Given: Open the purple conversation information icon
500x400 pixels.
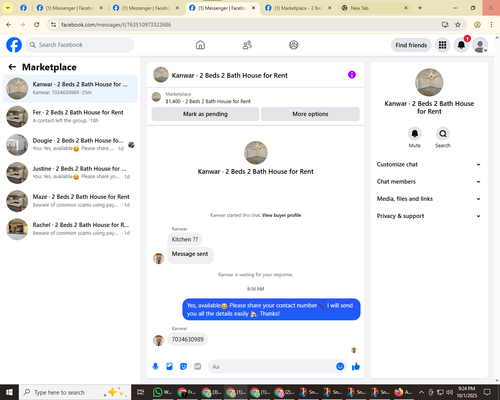Looking at the screenshot, I should pyautogui.click(x=352, y=75).
